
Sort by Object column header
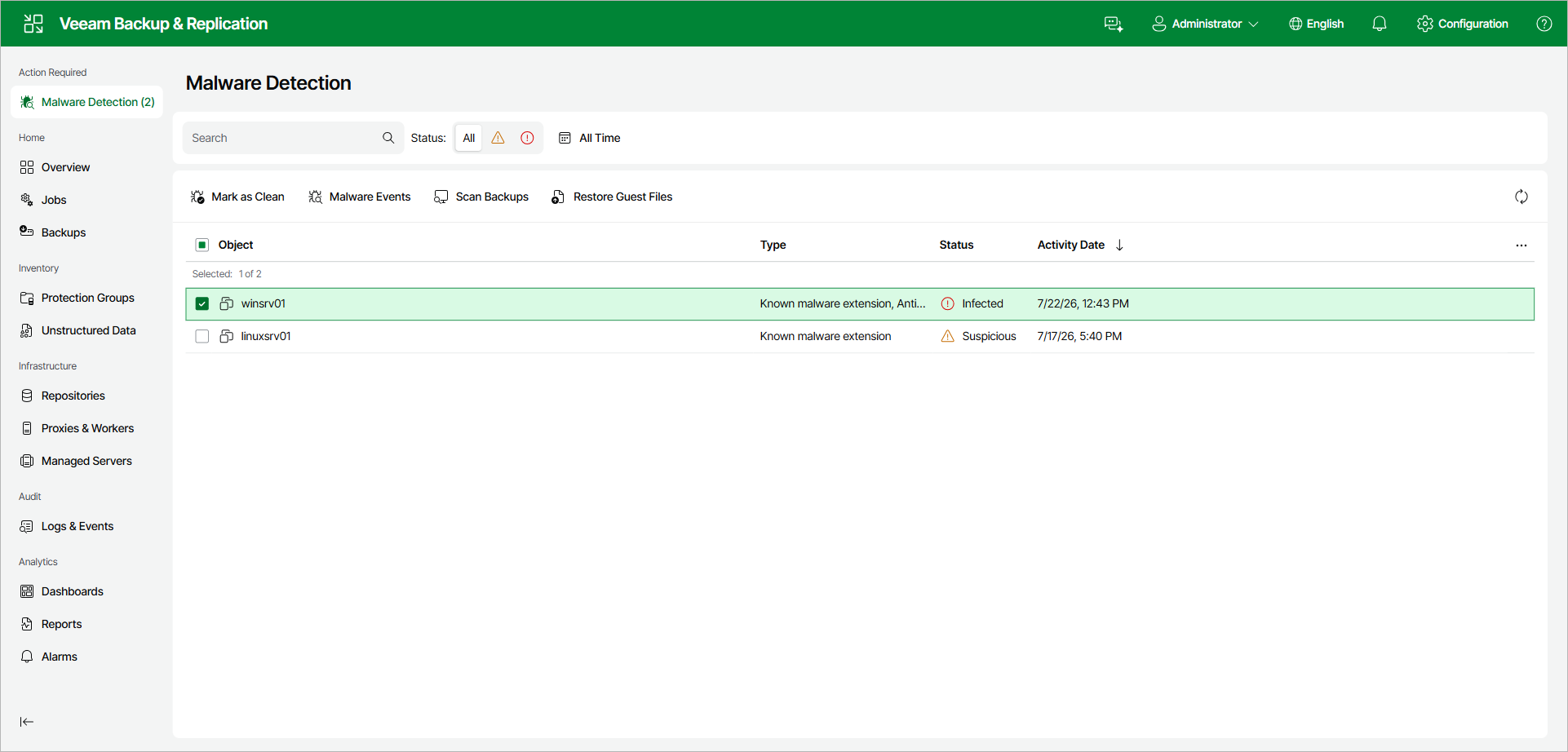point(236,245)
